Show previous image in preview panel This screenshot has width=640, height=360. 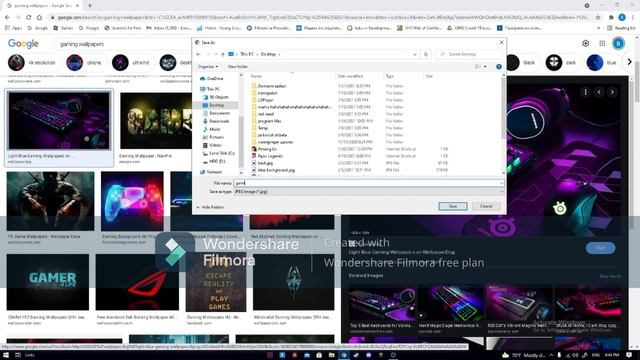pos(599,92)
